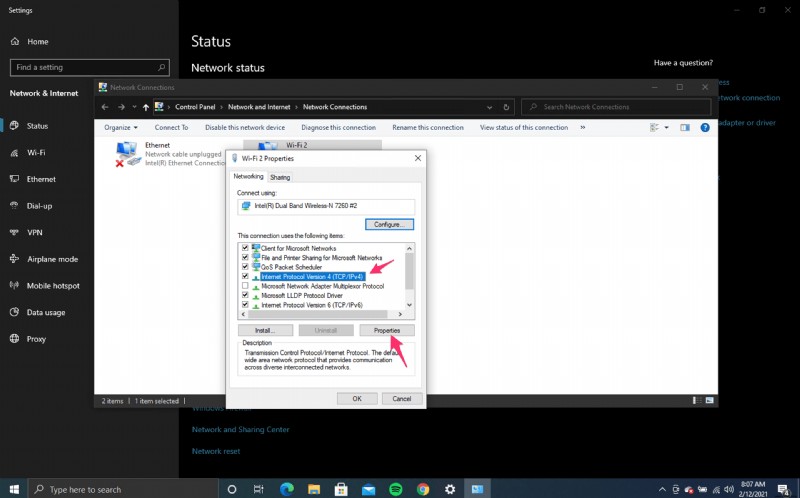Open Status page in Settings sidebar
The image size is (800, 498).
pyautogui.click(x=37, y=126)
